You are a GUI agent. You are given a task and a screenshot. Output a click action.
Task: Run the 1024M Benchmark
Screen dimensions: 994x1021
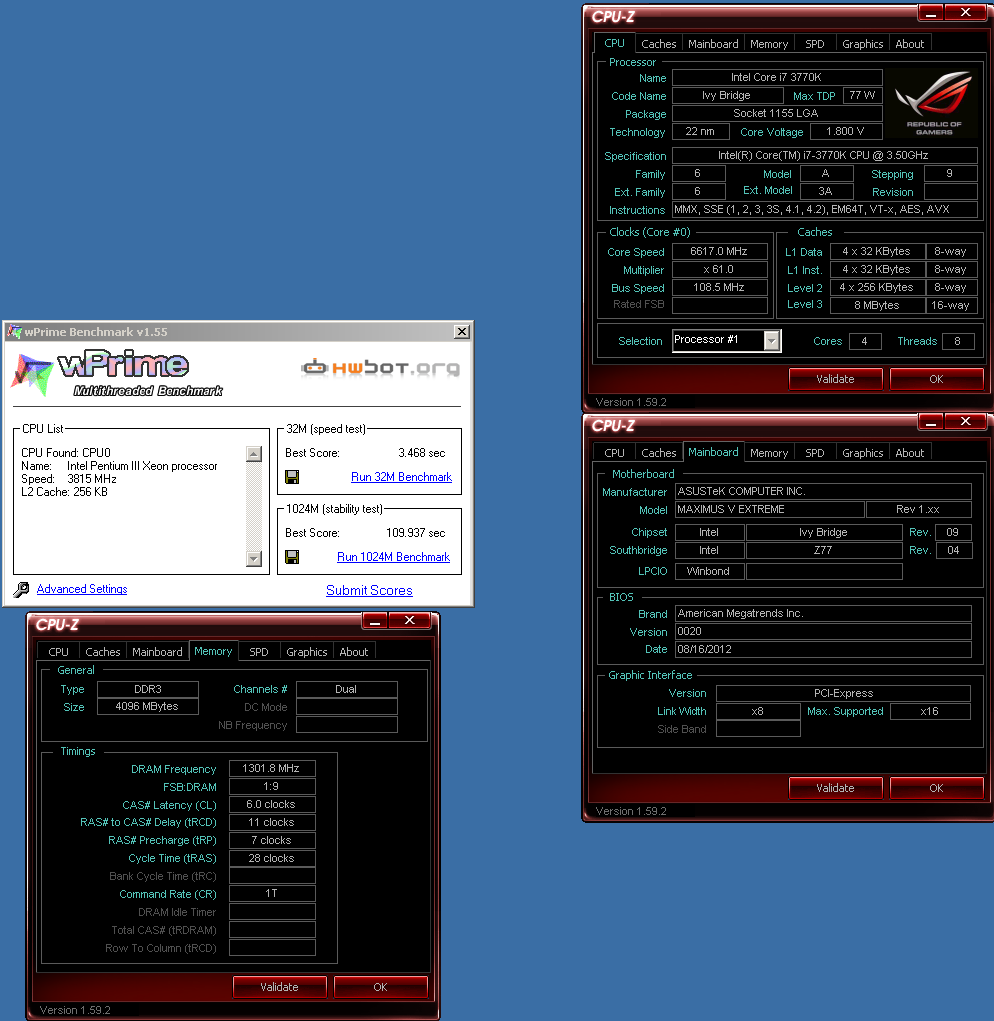[x=393, y=557]
